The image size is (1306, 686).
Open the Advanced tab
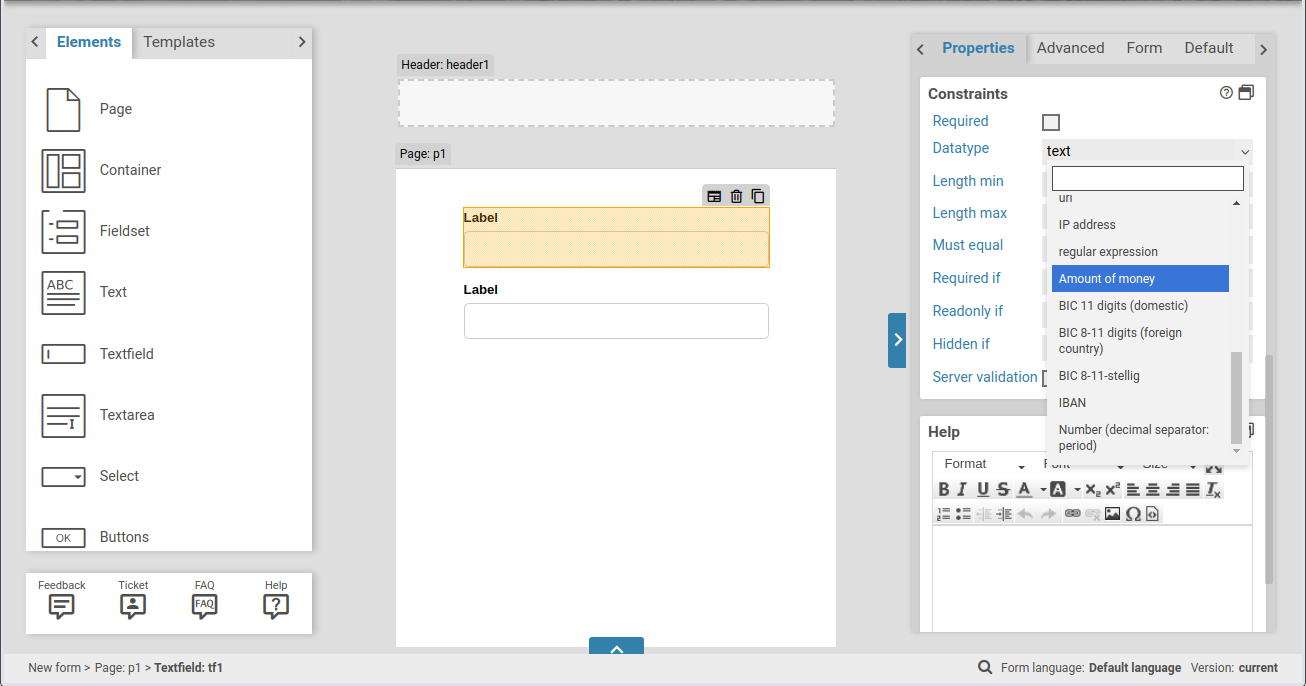pyautogui.click(x=1070, y=48)
